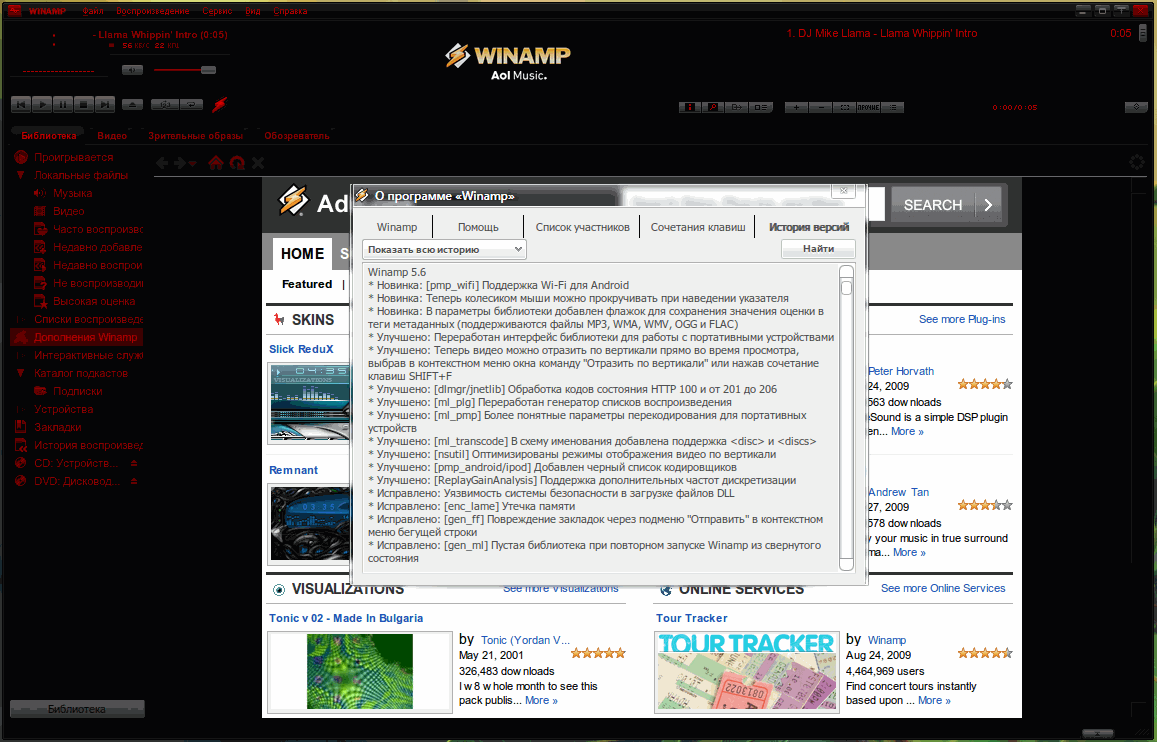The image size is (1157, 742).
Task: Open the browser history dropdown arrow
Action: [x=193, y=164]
